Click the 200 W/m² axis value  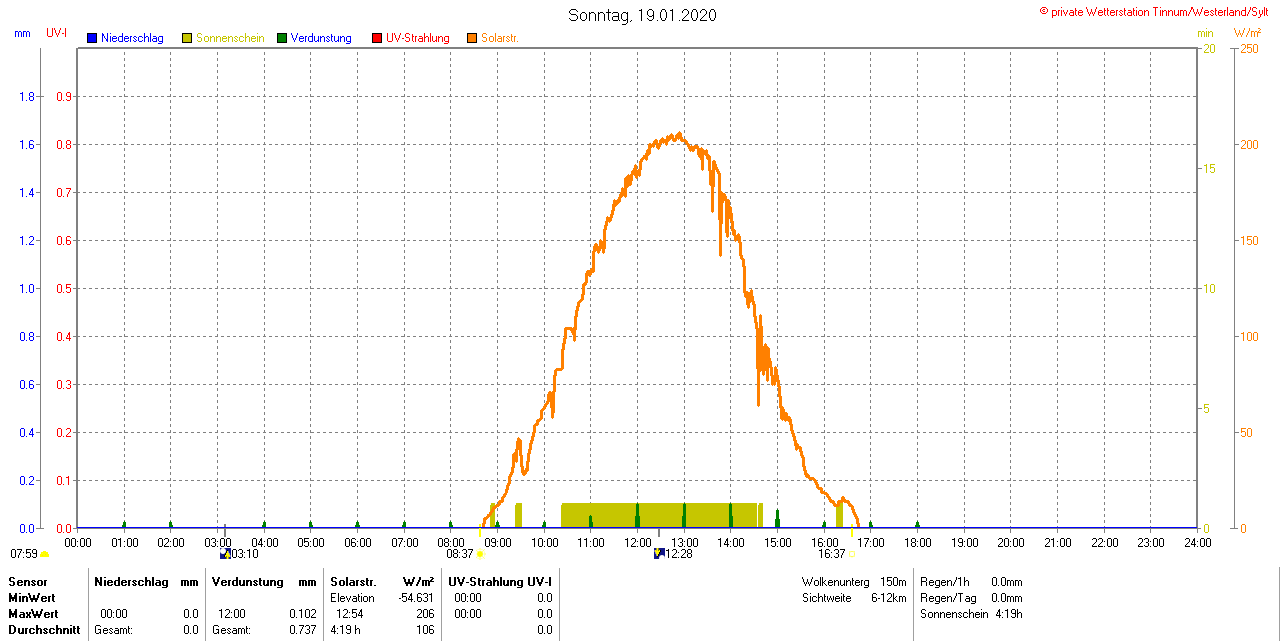(x=1249, y=145)
